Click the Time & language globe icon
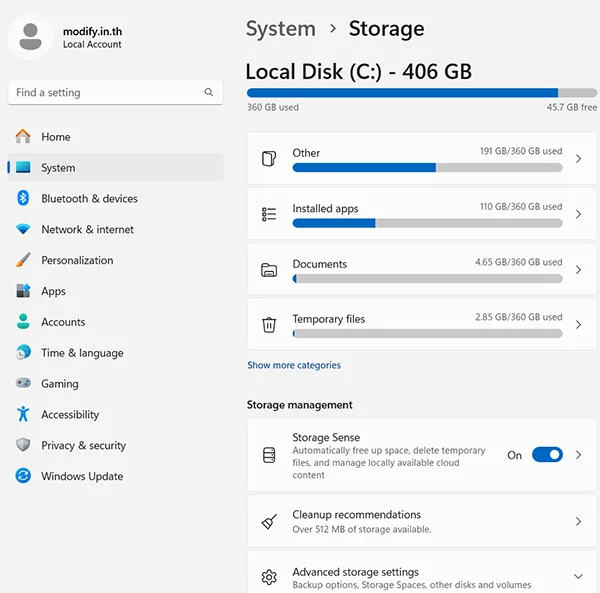 (x=23, y=352)
